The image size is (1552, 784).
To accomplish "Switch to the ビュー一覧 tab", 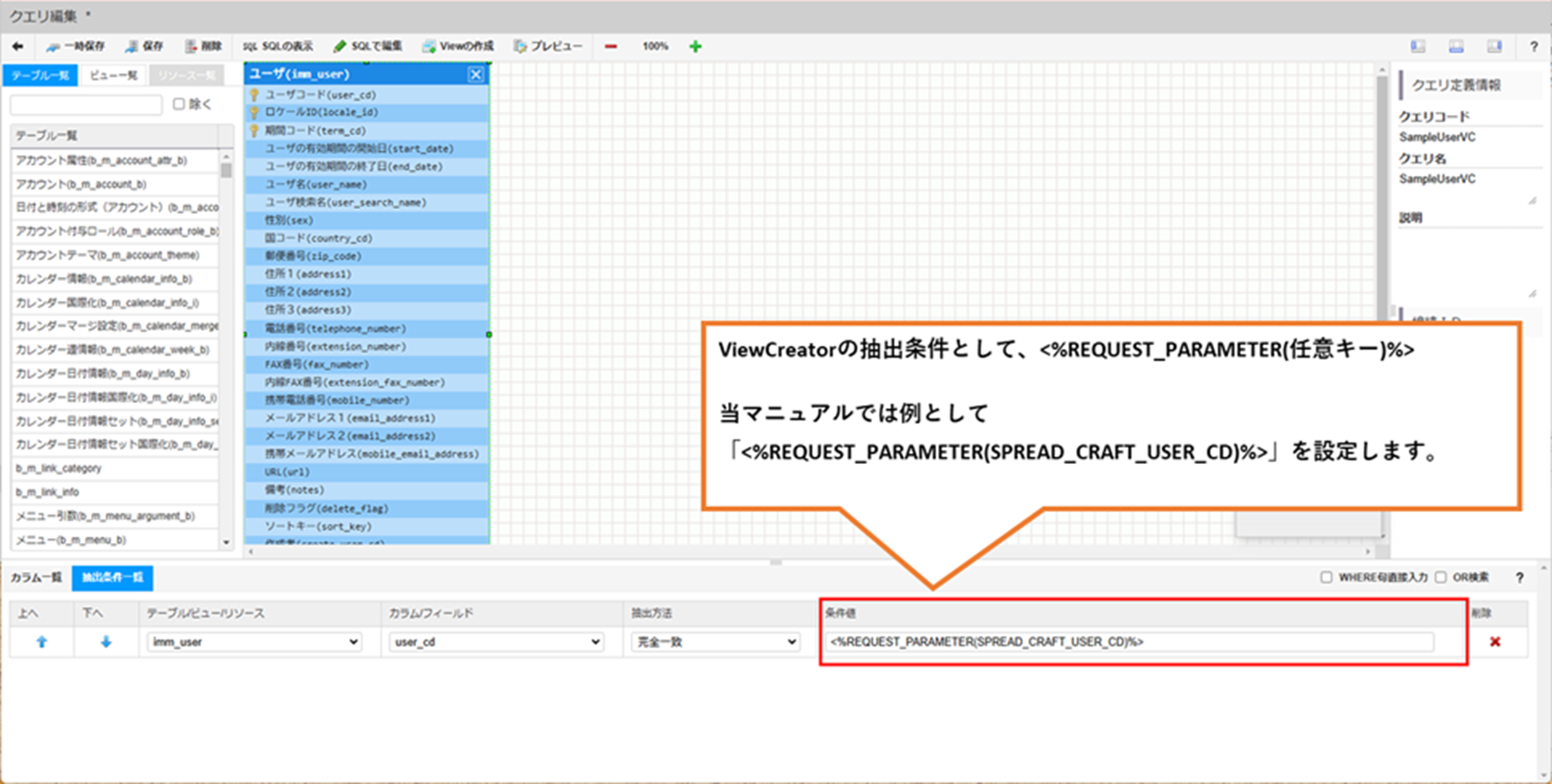I will [113, 75].
